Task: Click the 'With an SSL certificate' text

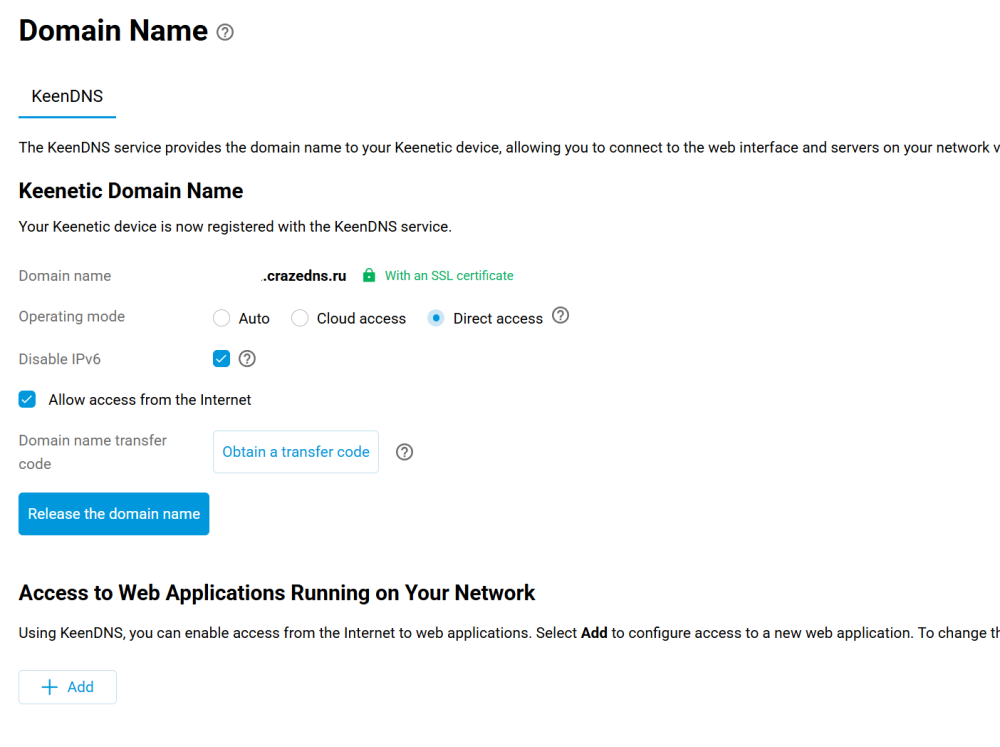Action: coord(449,276)
